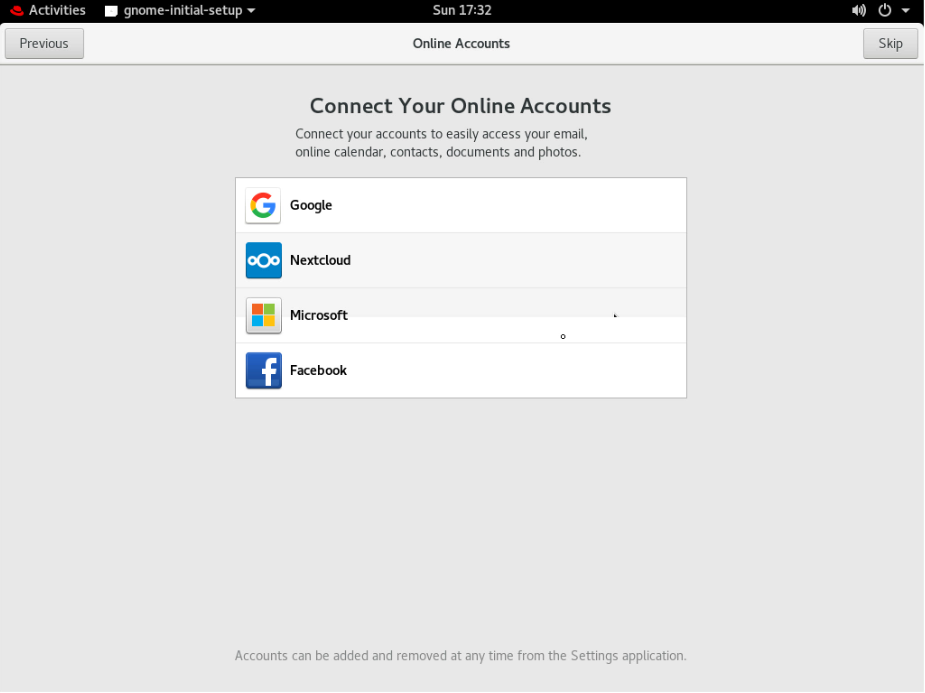The height and width of the screenshot is (693, 925).
Task: Expand the arrow next to gnome-initial-setup
Action: [x=251, y=11]
